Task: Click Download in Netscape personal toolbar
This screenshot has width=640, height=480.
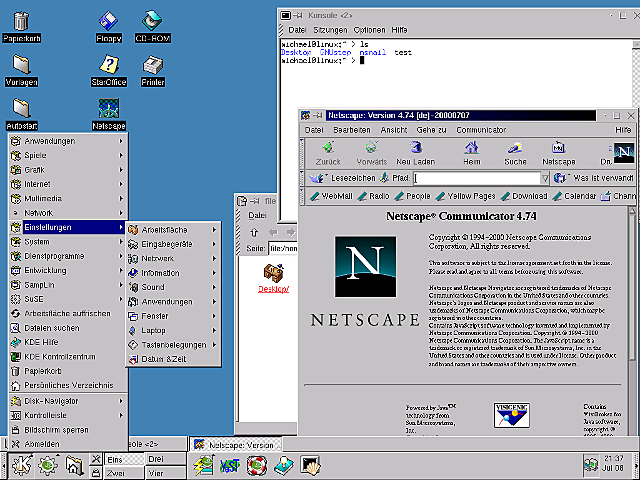Action: tap(524, 196)
